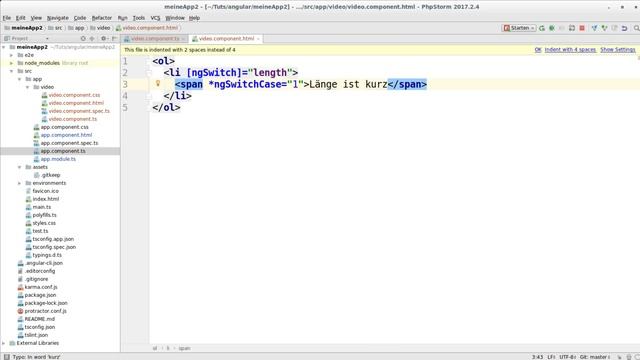Select index.html in project tree
The width and height of the screenshot is (640, 360).
coord(46,199)
